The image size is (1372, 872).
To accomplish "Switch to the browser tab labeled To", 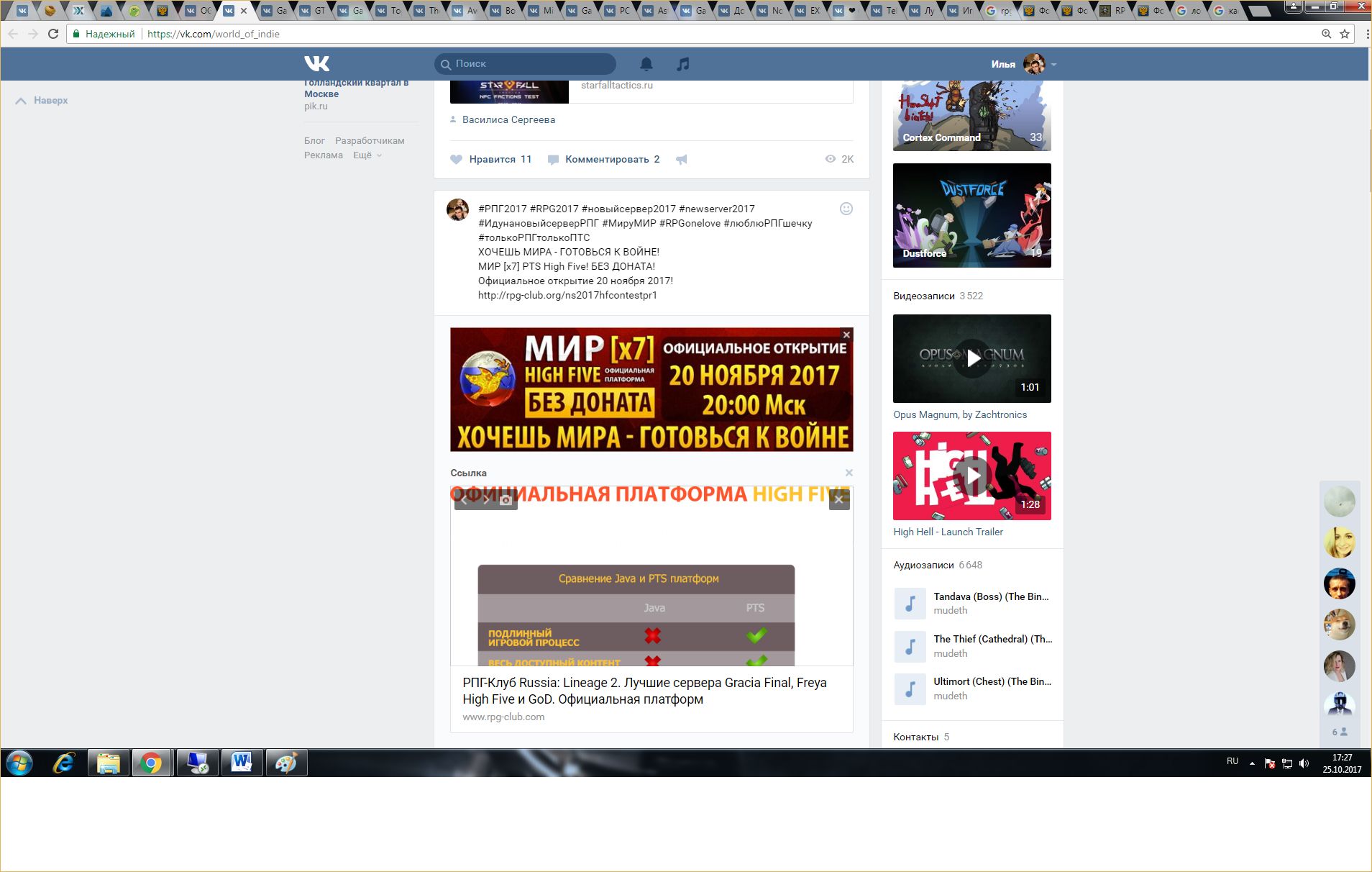I will [389, 11].
